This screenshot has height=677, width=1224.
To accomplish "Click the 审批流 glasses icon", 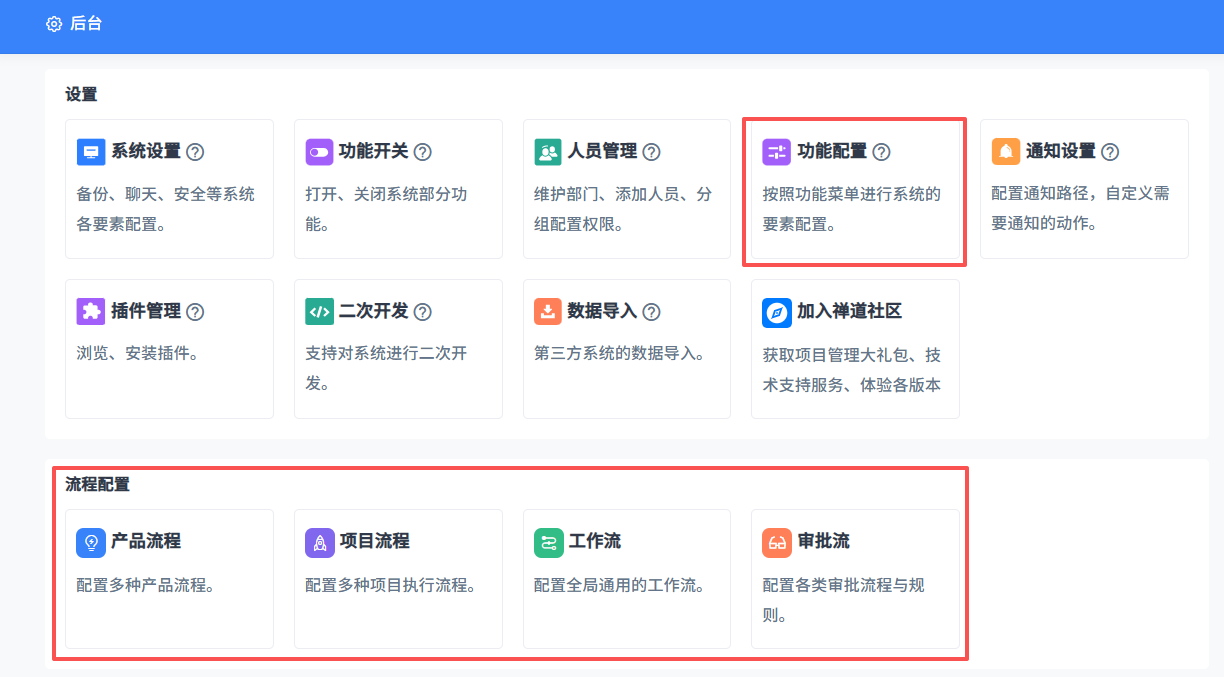I will click(777, 542).
